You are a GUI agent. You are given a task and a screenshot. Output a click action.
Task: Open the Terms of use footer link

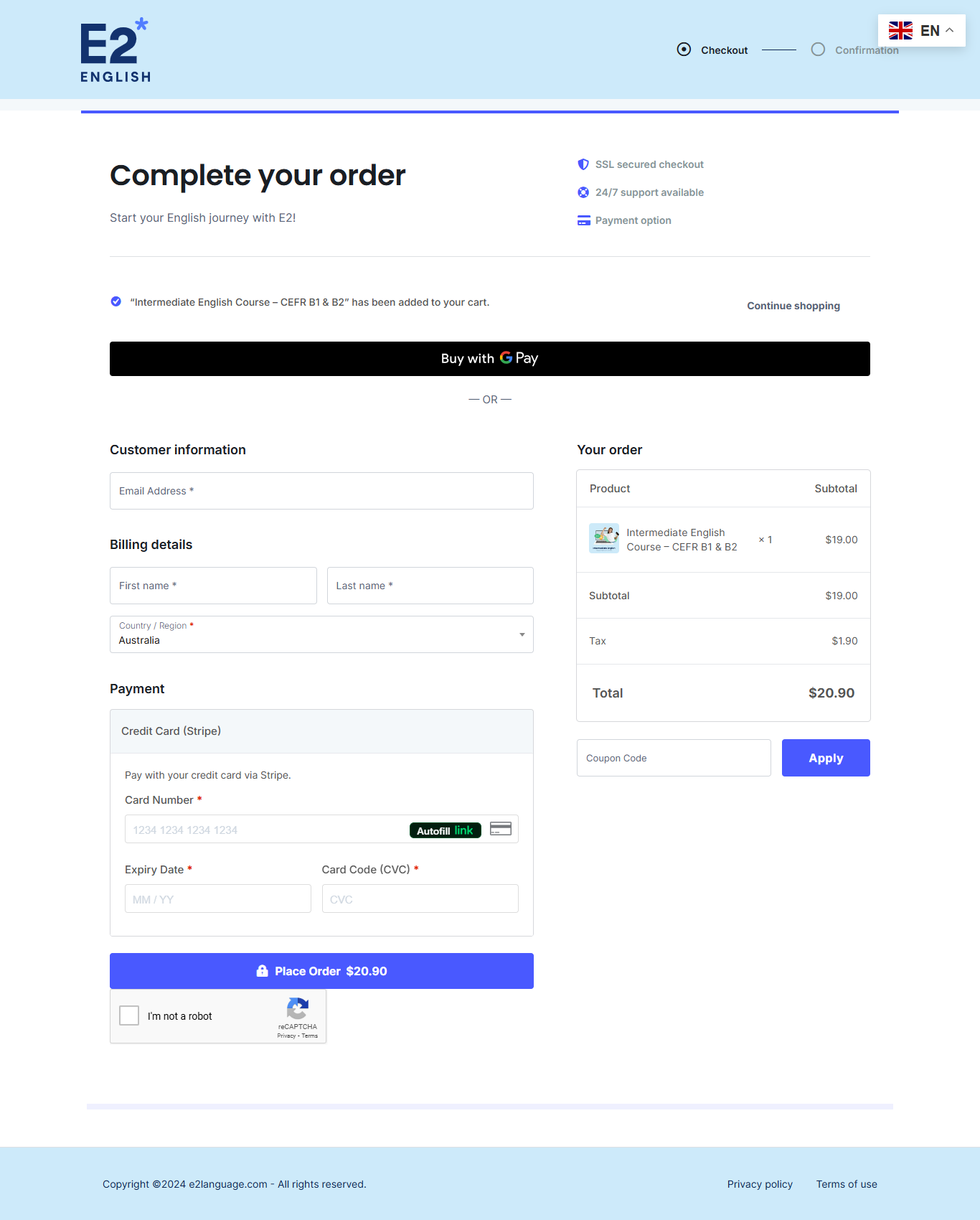[x=847, y=1184]
